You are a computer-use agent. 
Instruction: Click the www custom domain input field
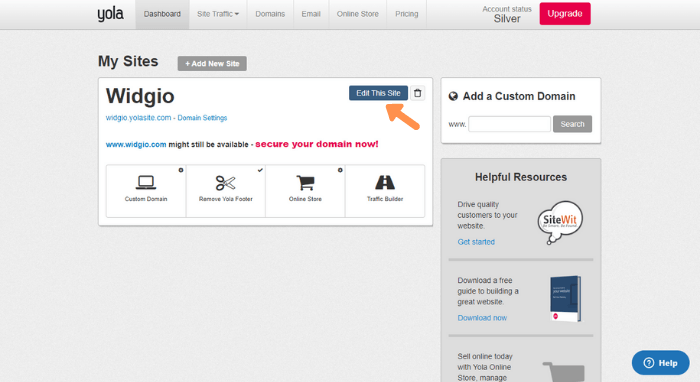(x=509, y=124)
